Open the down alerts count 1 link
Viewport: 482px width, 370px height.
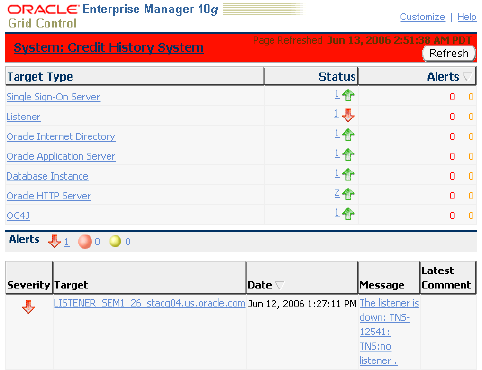[x=67, y=242]
